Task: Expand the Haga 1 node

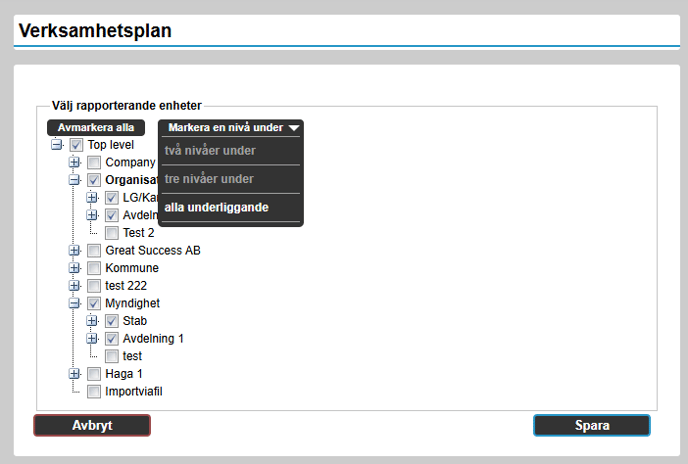Action: tap(74, 374)
